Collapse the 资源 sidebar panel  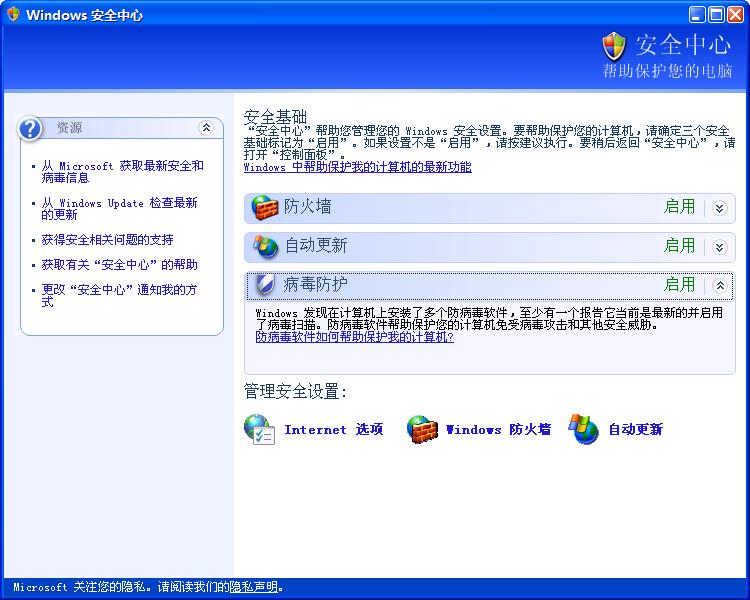pyautogui.click(x=206, y=128)
